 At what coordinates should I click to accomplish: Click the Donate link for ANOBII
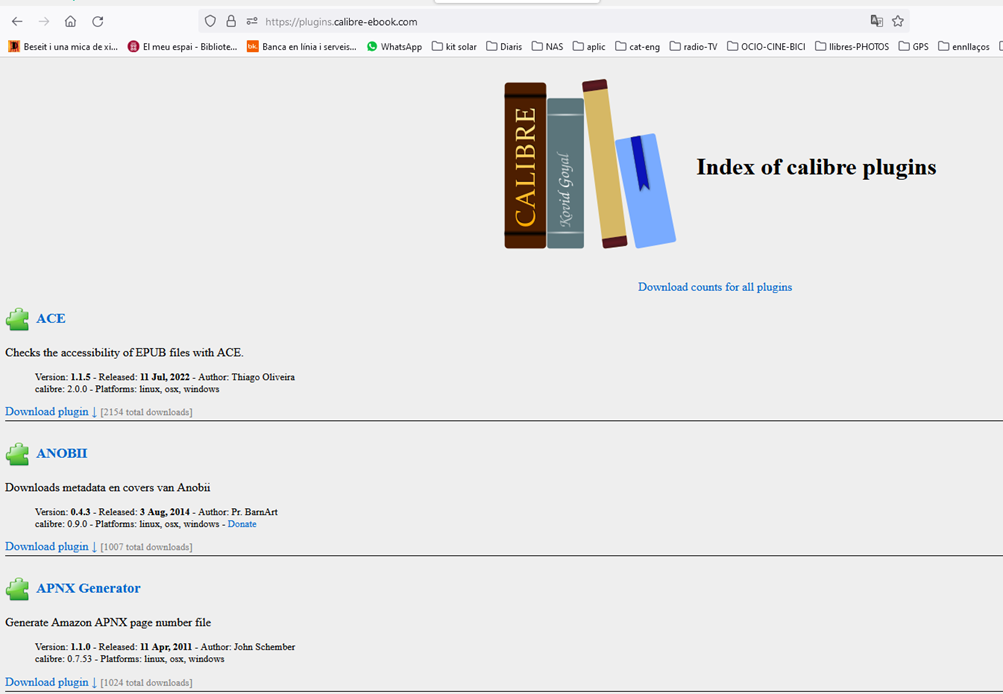241,524
